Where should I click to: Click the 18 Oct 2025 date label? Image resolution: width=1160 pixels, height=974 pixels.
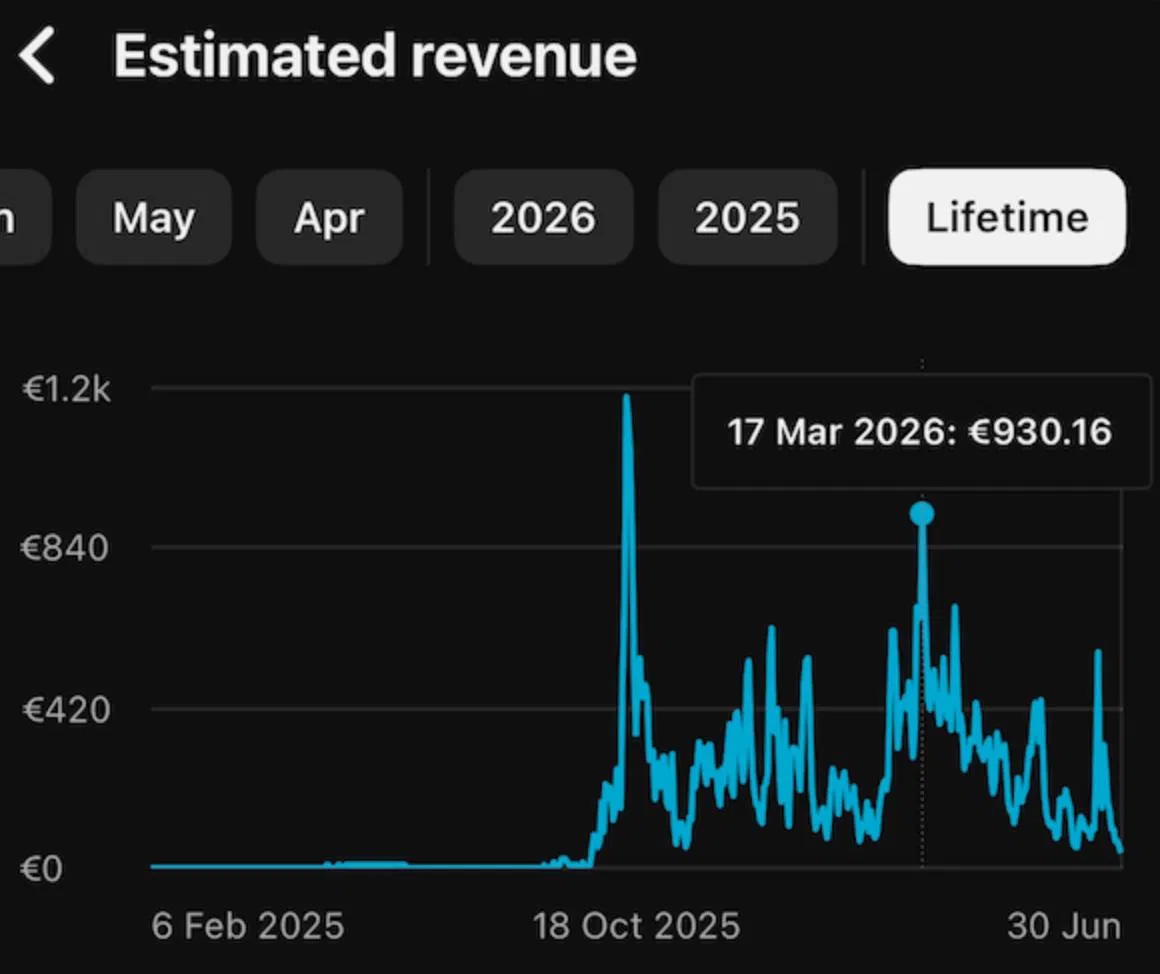pos(636,926)
